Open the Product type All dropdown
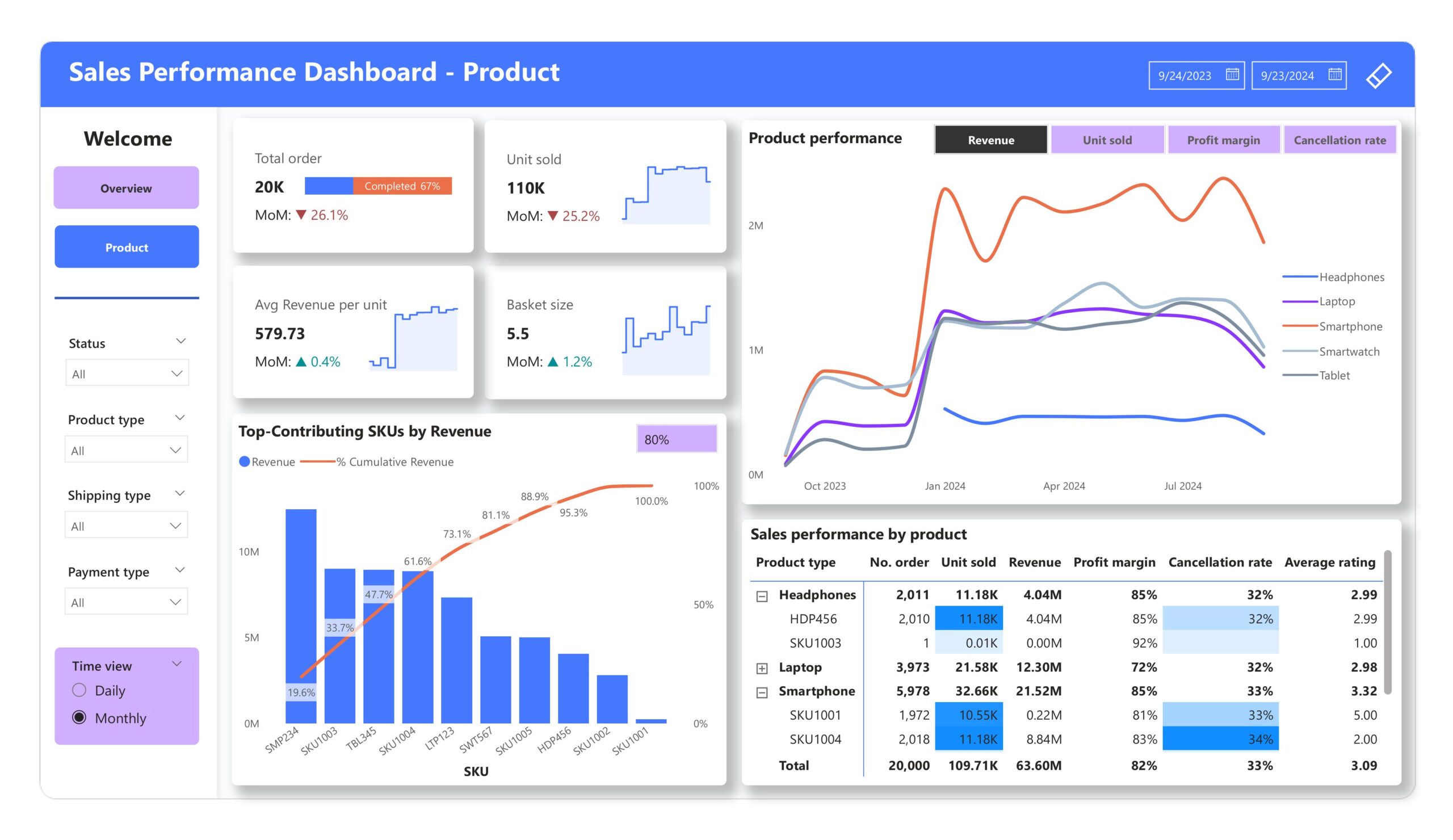 (125, 450)
